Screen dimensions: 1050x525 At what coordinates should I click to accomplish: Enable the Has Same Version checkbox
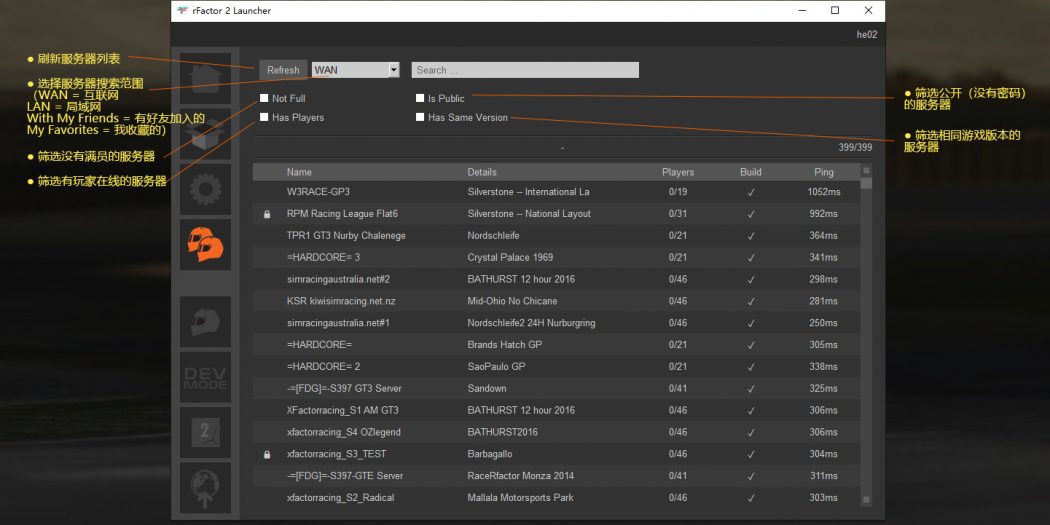click(420, 117)
